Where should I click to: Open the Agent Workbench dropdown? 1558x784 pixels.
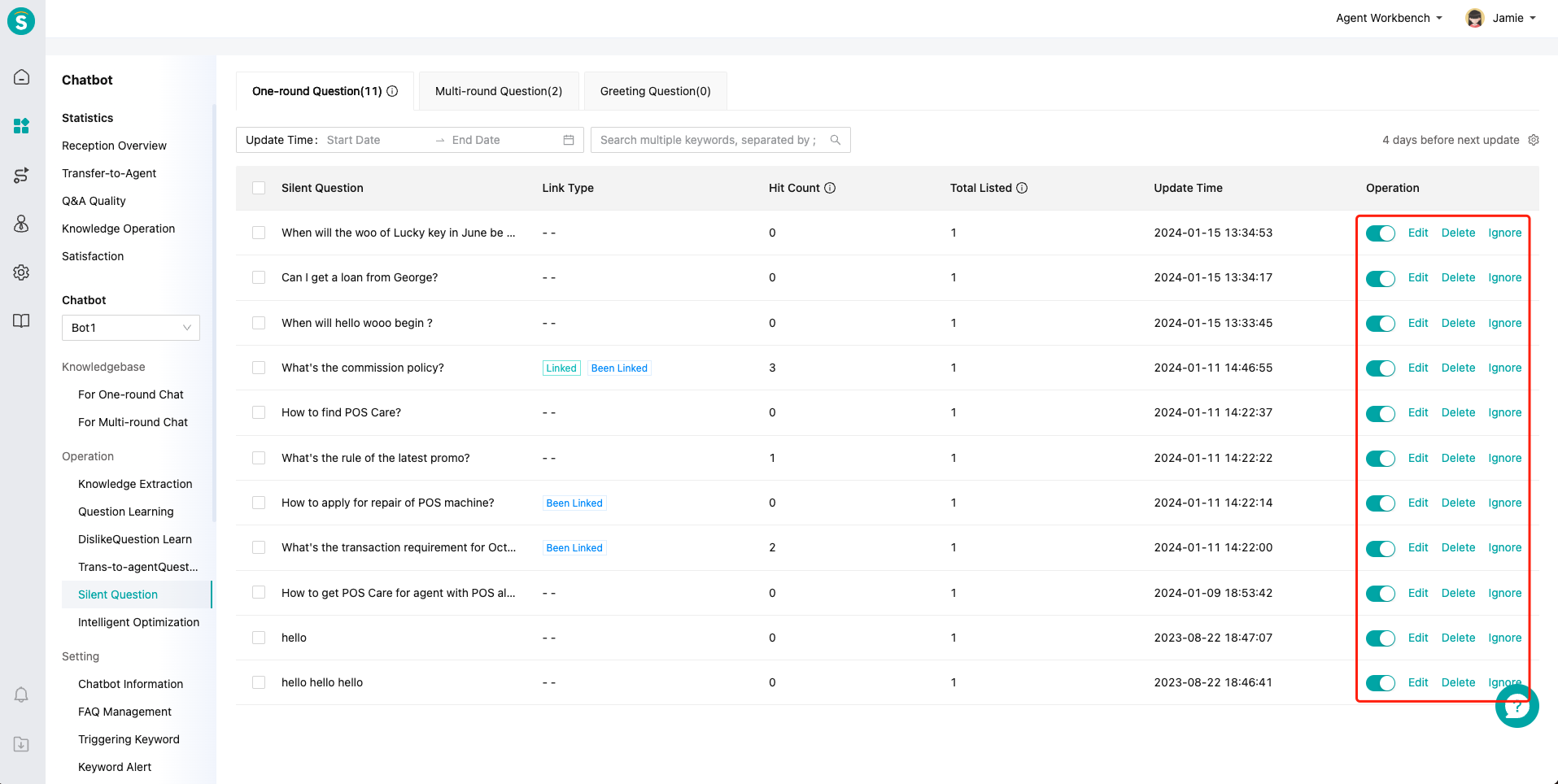click(x=1389, y=18)
